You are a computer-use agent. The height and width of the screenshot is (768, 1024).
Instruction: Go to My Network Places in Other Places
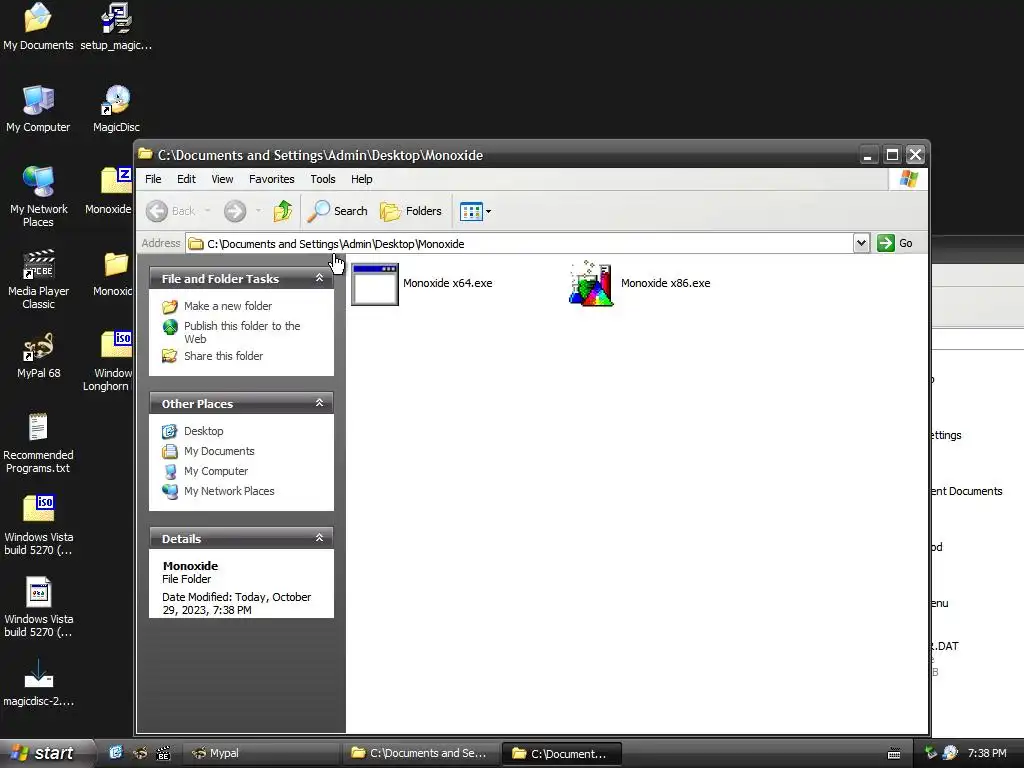click(229, 491)
